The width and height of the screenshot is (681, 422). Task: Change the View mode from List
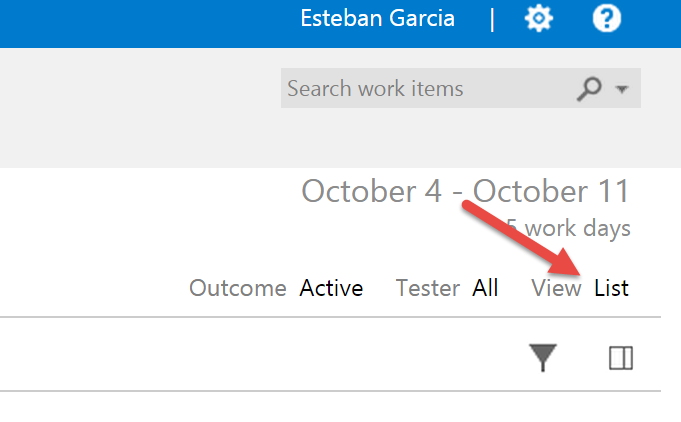(612, 288)
